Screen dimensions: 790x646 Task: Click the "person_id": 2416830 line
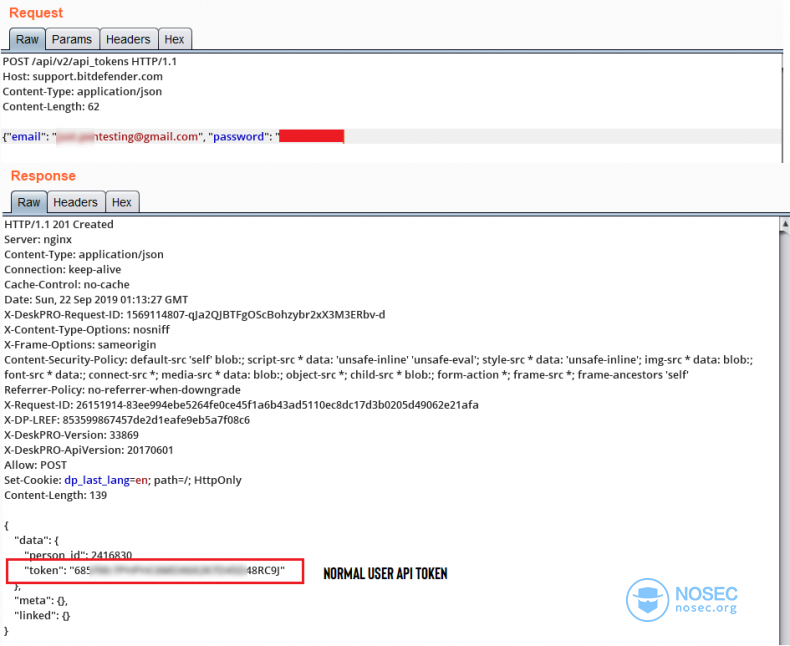tap(78, 555)
